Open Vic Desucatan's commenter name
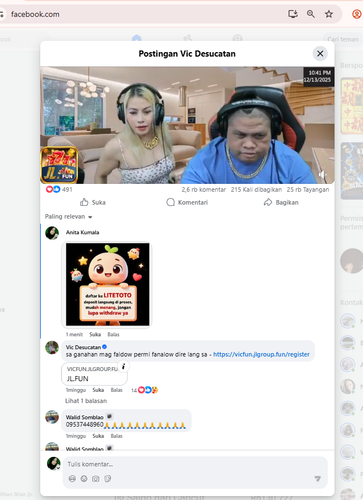Viewport: 363px width, 500px height. [x=83, y=347]
